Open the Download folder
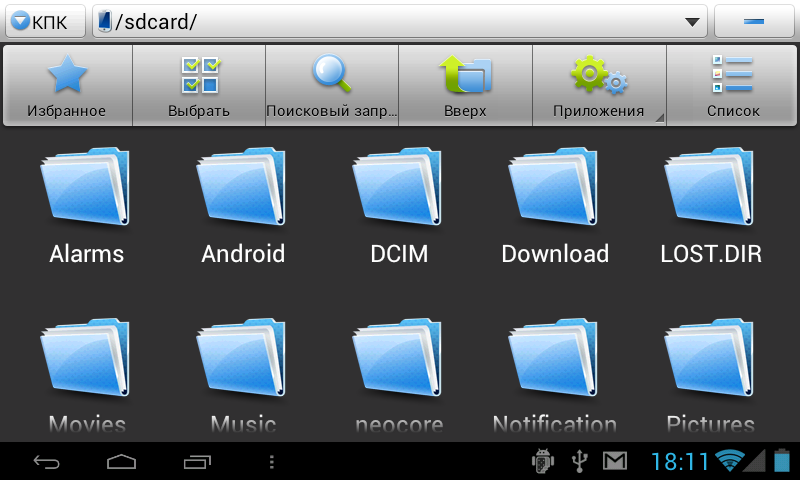800x480 pixels. point(555,207)
